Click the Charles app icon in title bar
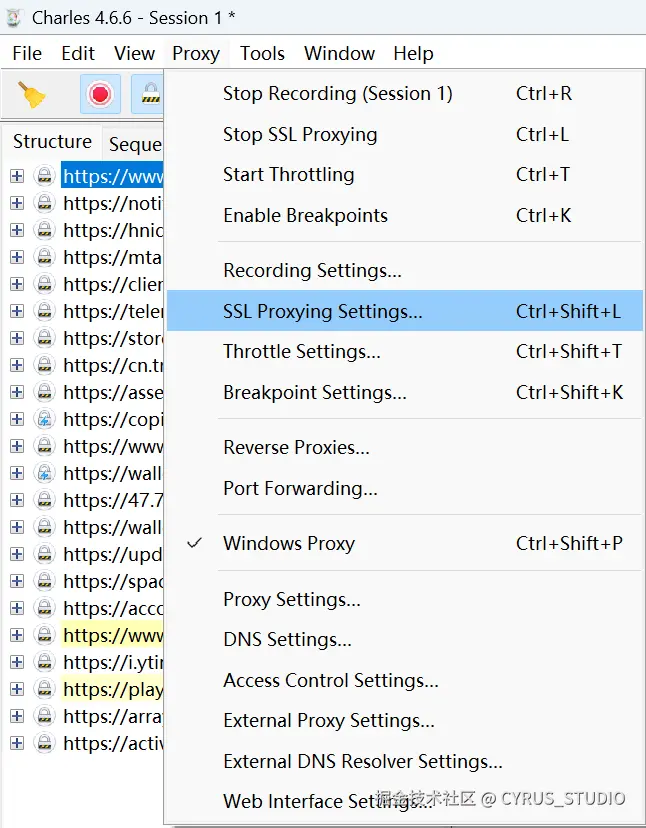 (14, 17)
